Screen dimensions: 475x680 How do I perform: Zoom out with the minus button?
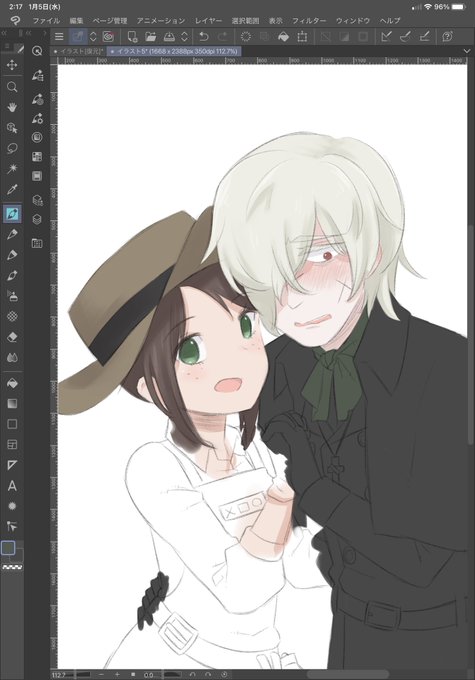tap(101, 675)
